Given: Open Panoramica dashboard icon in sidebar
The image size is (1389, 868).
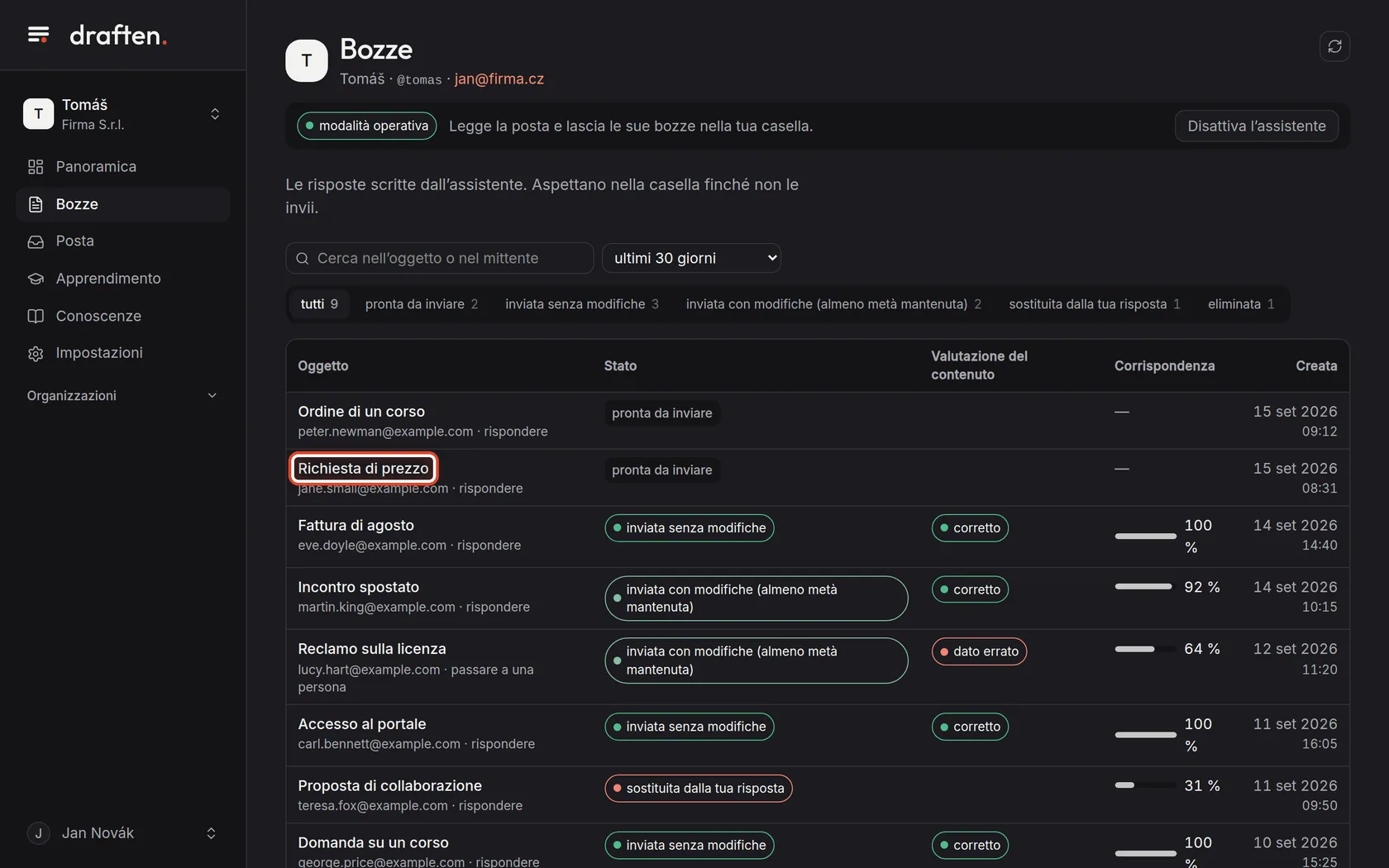Looking at the screenshot, I should (36, 167).
